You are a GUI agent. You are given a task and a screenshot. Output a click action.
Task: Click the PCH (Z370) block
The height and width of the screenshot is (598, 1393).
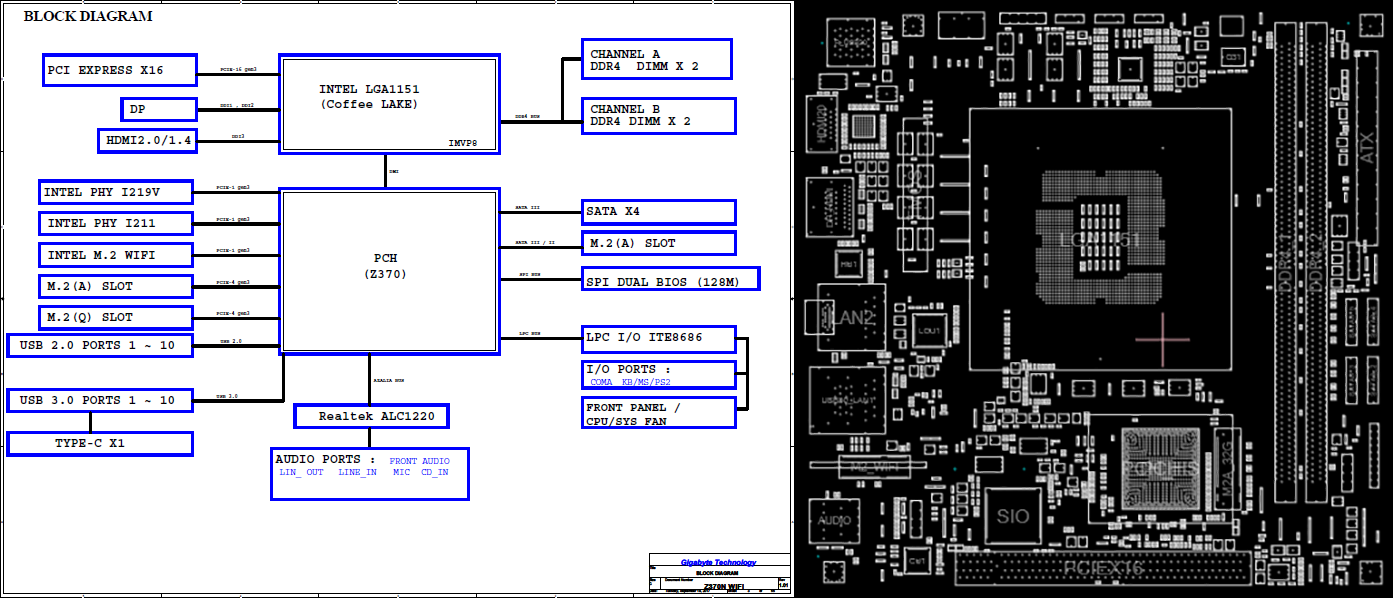[x=388, y=270]
